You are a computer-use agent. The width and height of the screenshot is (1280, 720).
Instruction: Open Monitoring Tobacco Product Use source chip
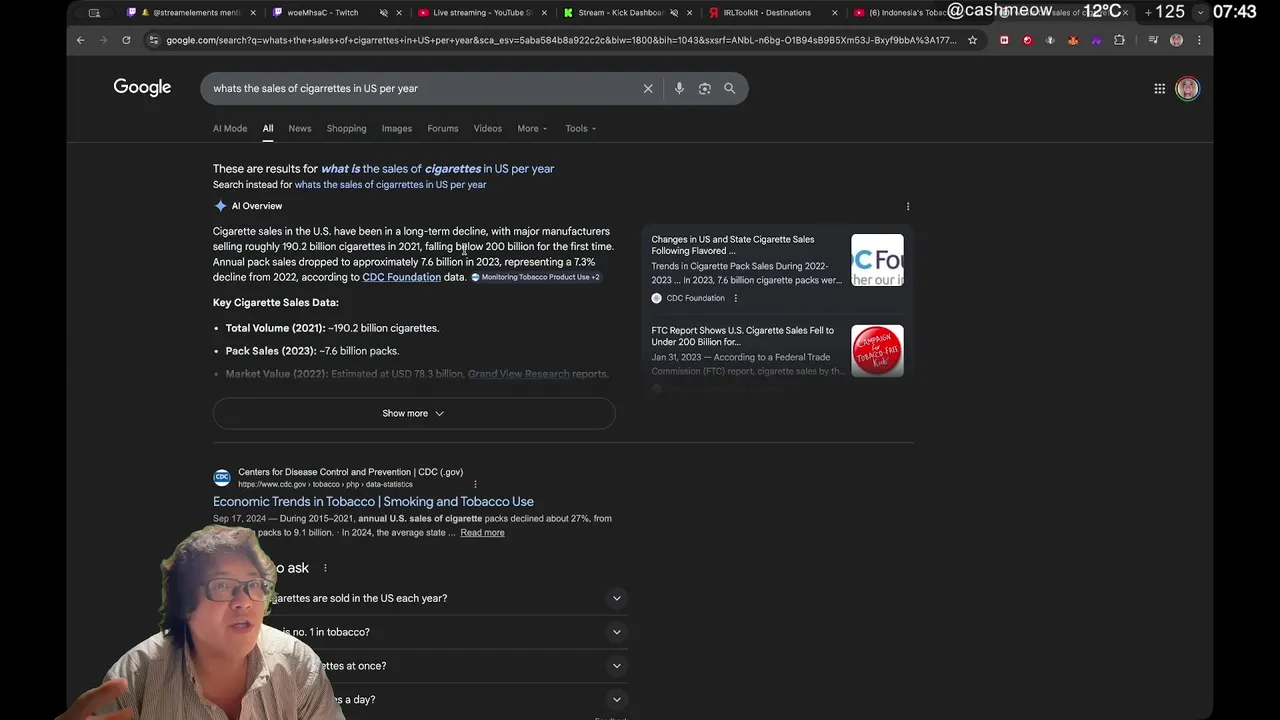tap(536, 277)
